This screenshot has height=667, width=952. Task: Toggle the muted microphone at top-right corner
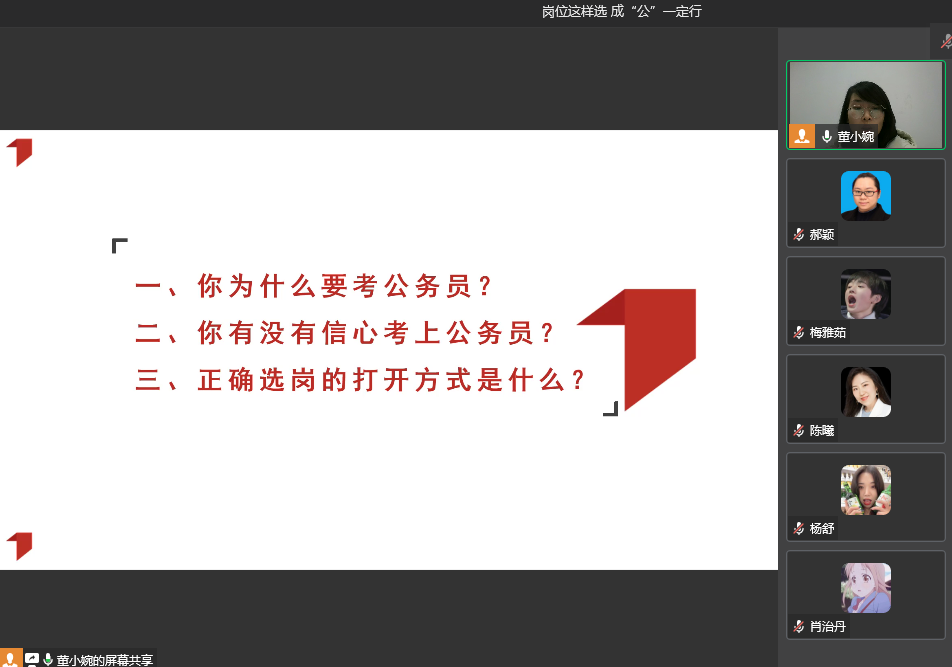(x=945, y=42)
